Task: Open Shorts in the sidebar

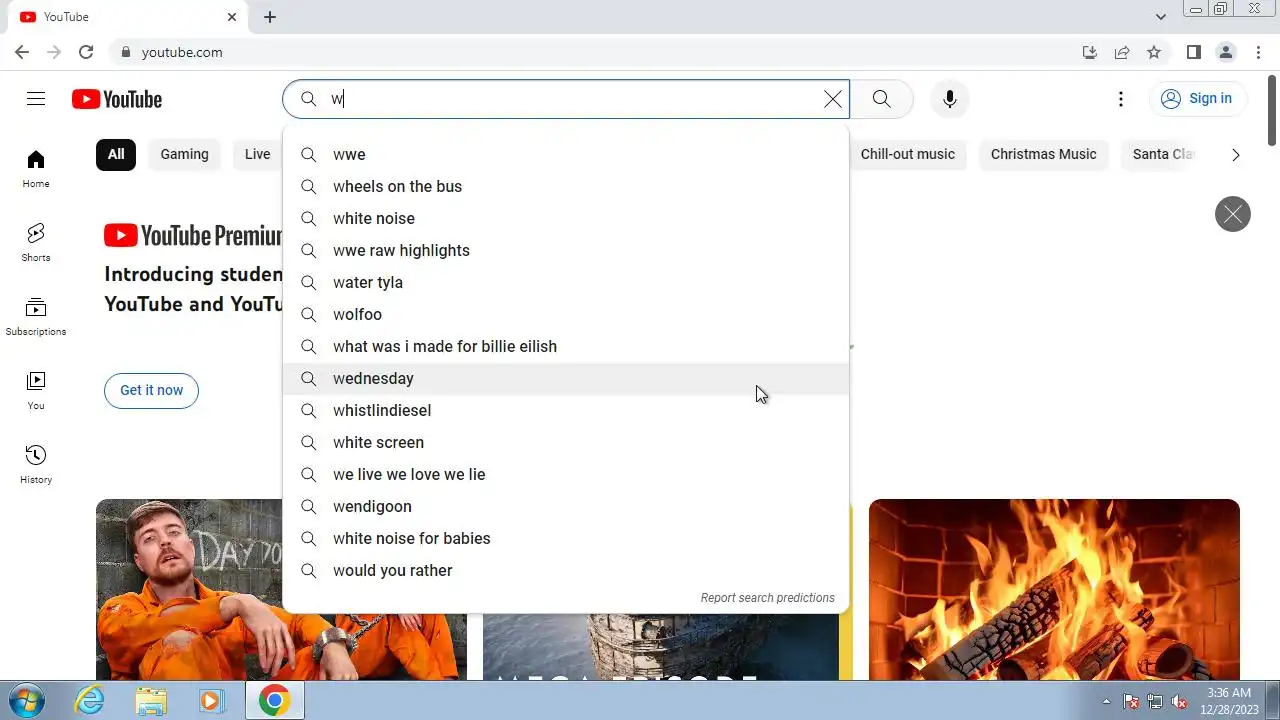Action: pos(36,242)
